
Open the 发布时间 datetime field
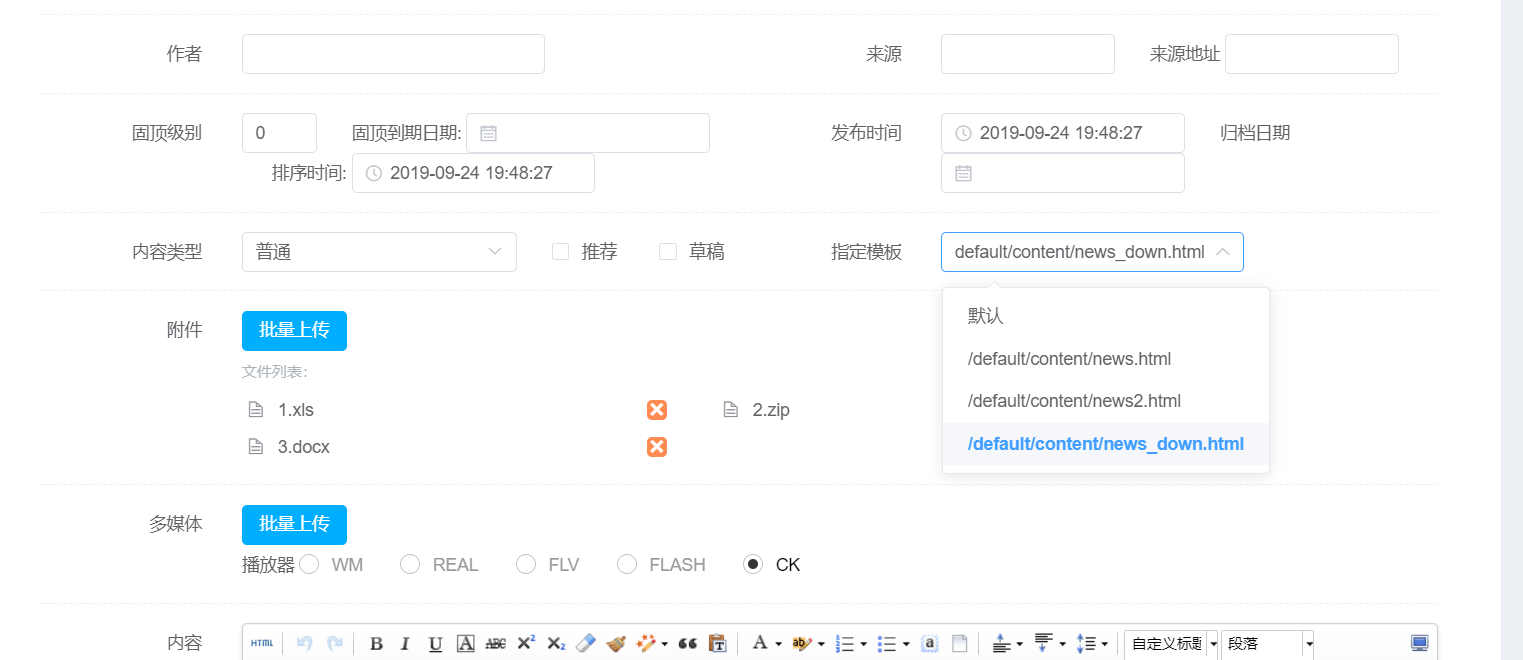tap(1063, 133)
